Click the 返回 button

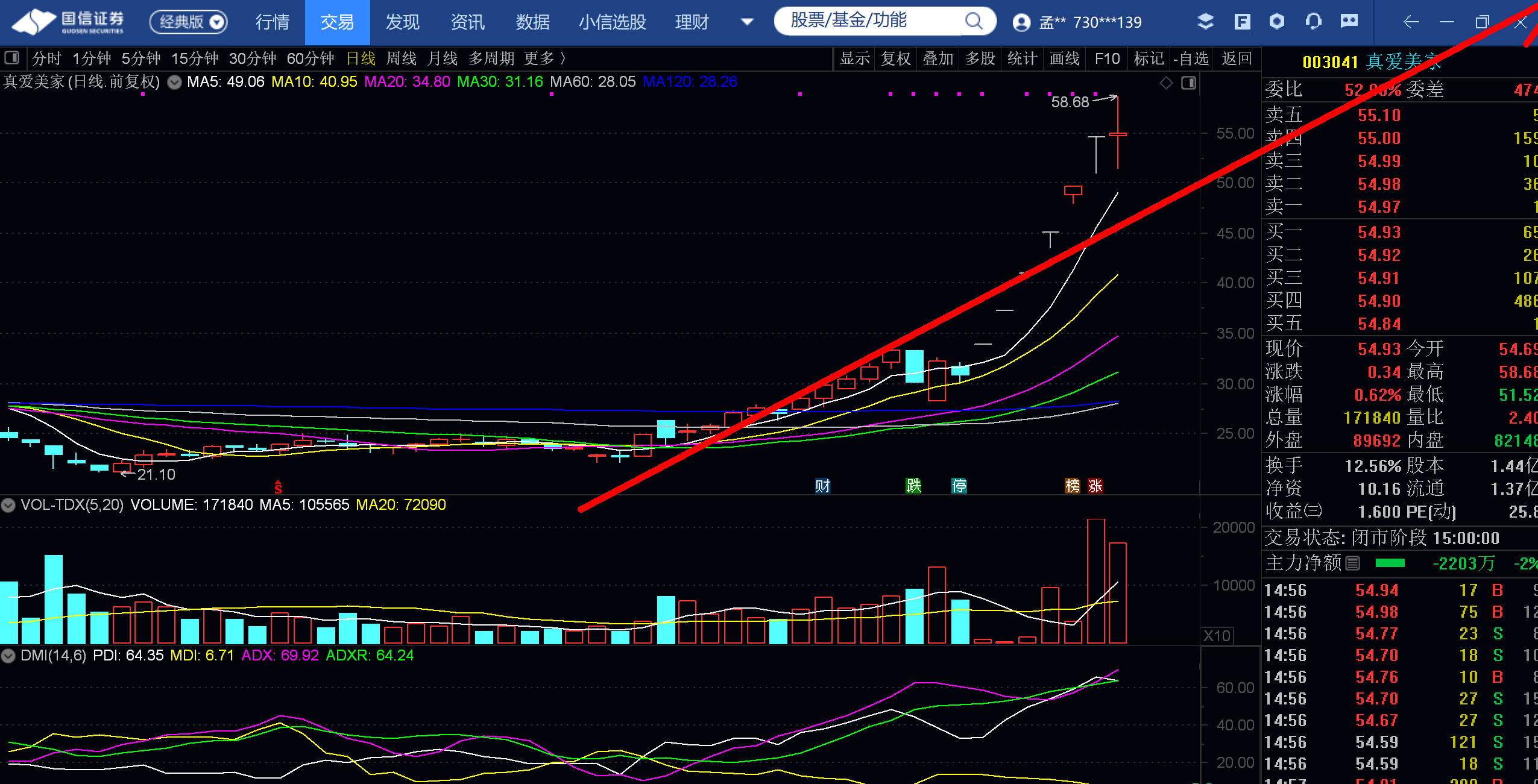[1237, 58]
